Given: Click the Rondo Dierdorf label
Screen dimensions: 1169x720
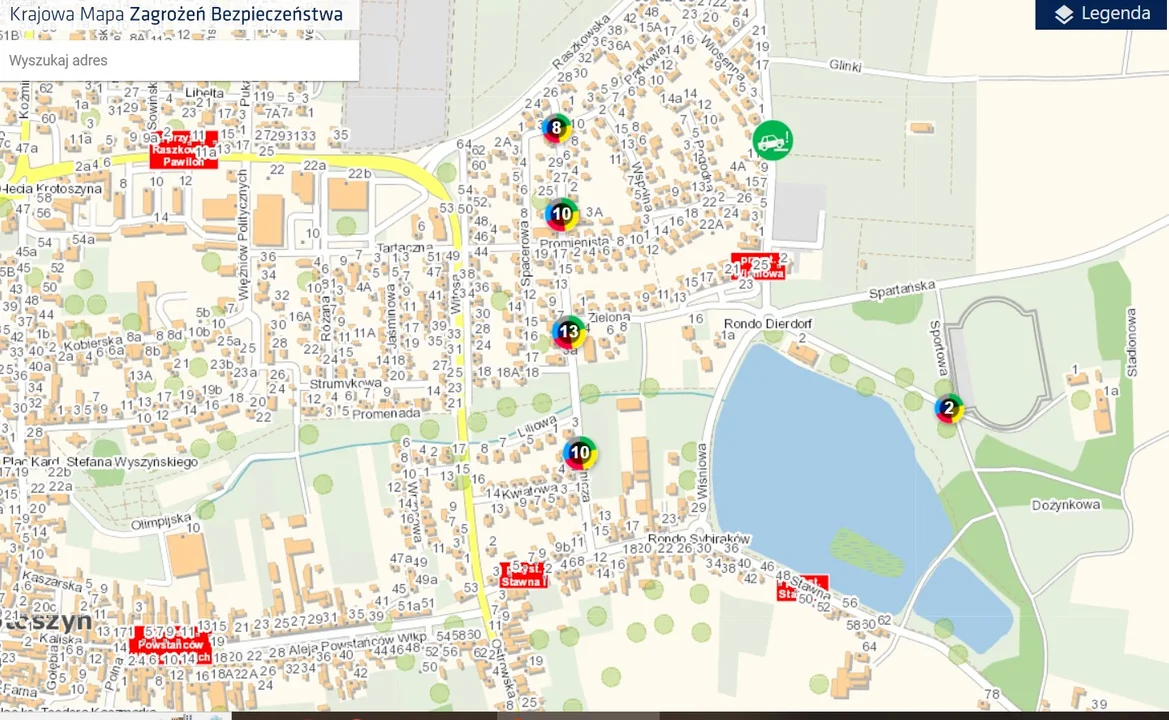Looking at the screenshot, I should (768, 323).
